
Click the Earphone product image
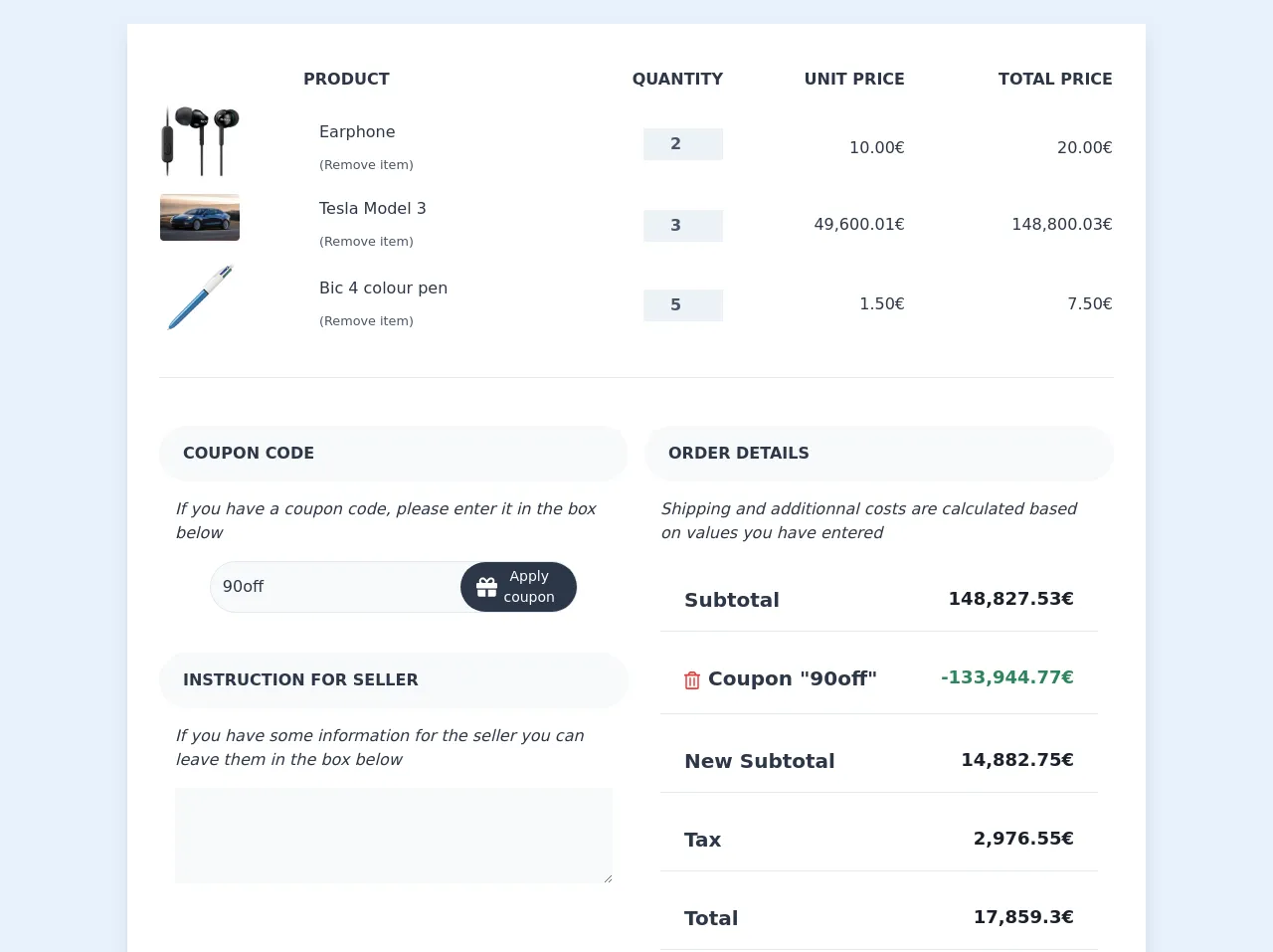coord(200,141)
